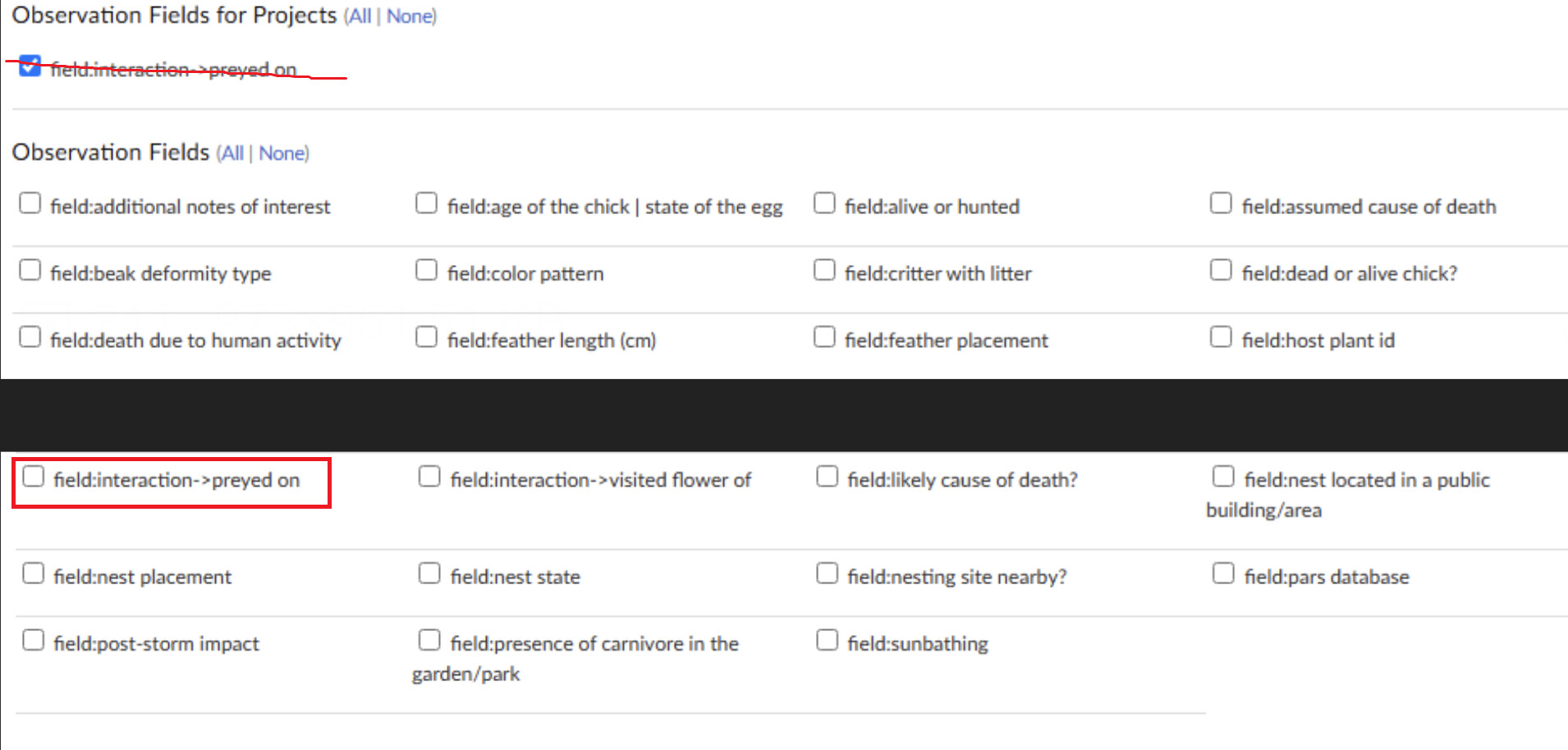Toggle field:nest state checkbox
This screenshot has width=1568, height=750.
(x=430, y=574)
